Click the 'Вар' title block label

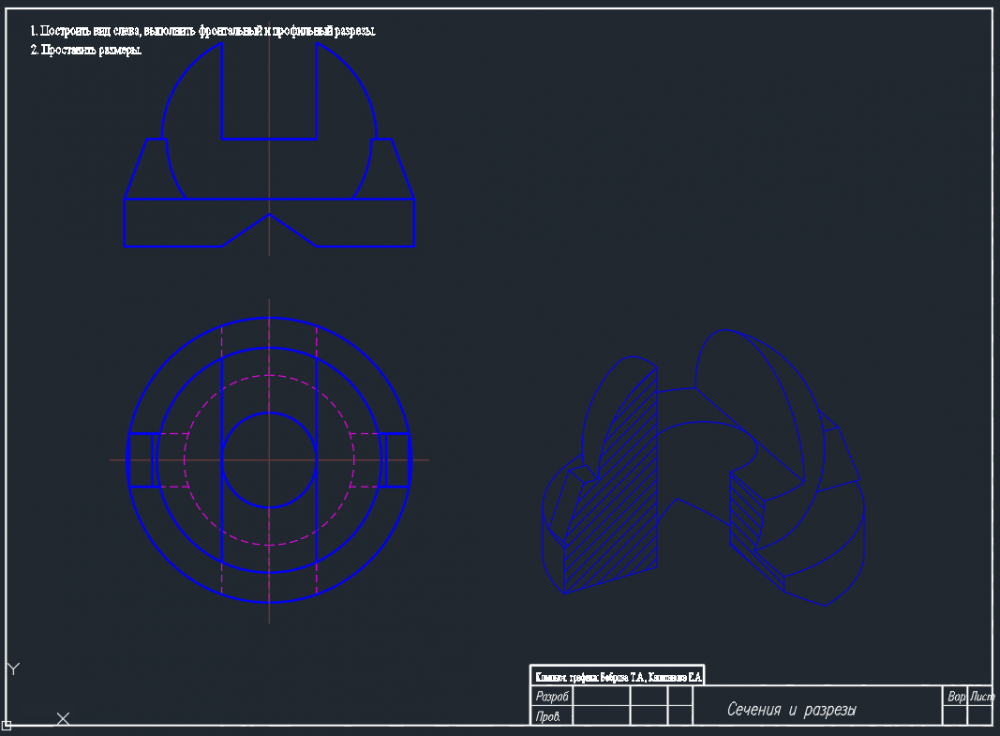click(x=955, y=696)
